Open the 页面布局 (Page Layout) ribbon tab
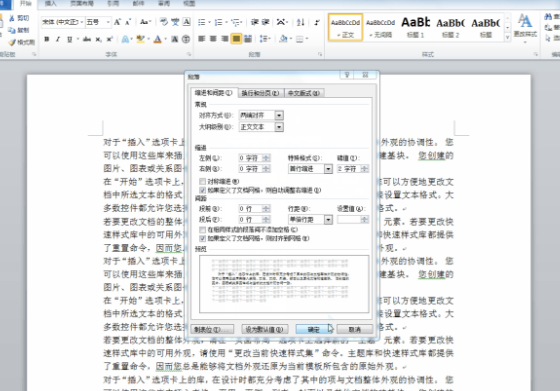This screenshot has width=560, height=391. [82, 4]
